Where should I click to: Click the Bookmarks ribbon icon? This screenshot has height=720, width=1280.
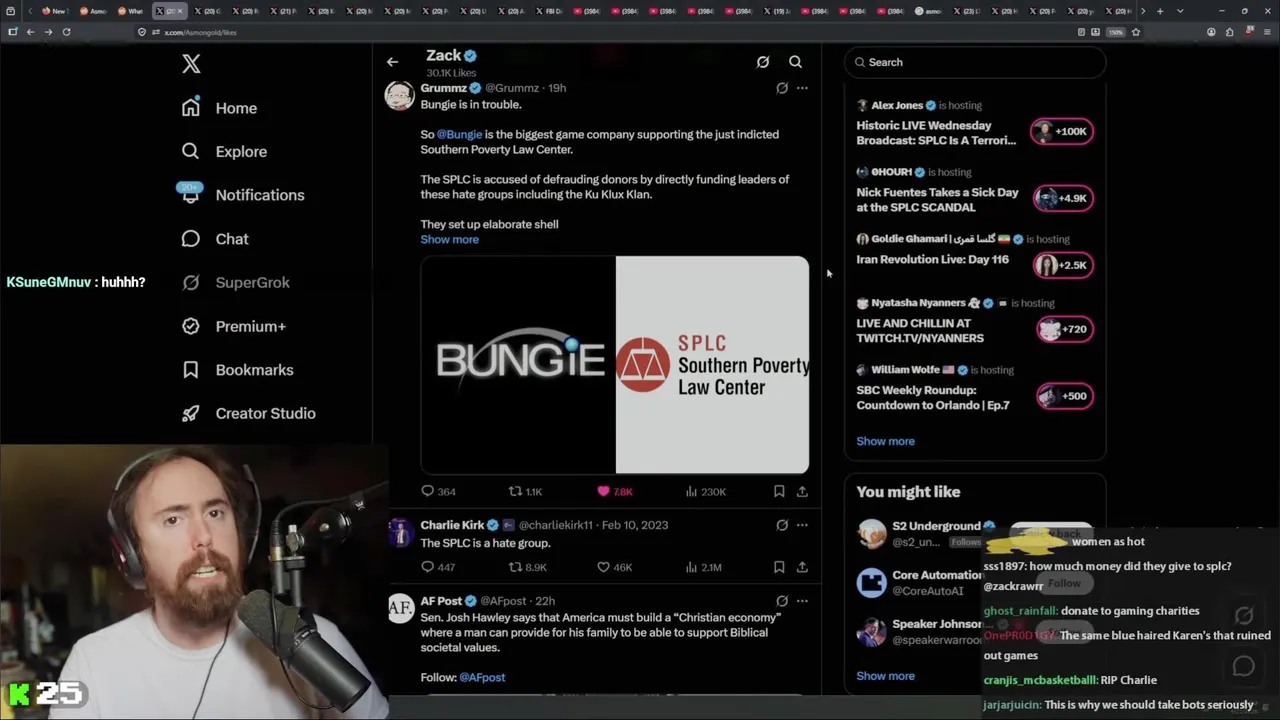click(x=190, y=370)
